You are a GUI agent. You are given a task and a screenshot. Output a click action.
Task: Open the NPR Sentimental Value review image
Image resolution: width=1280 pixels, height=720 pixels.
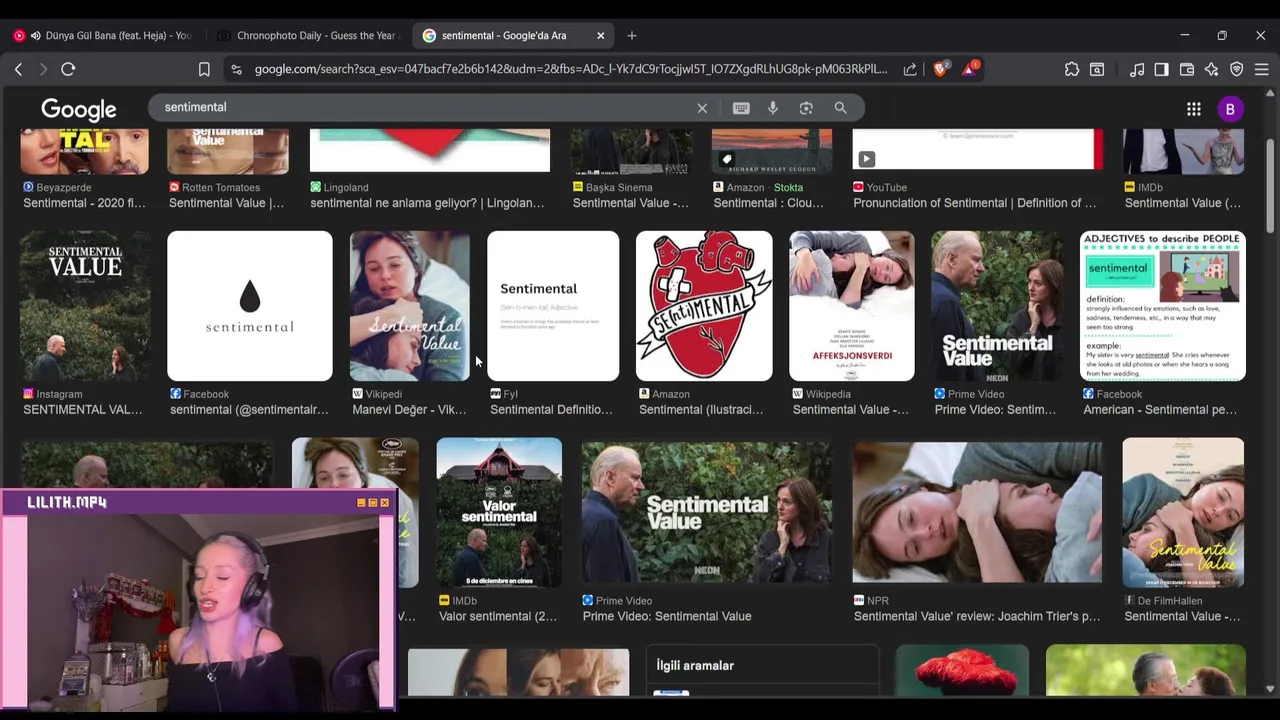coord(977,512)
